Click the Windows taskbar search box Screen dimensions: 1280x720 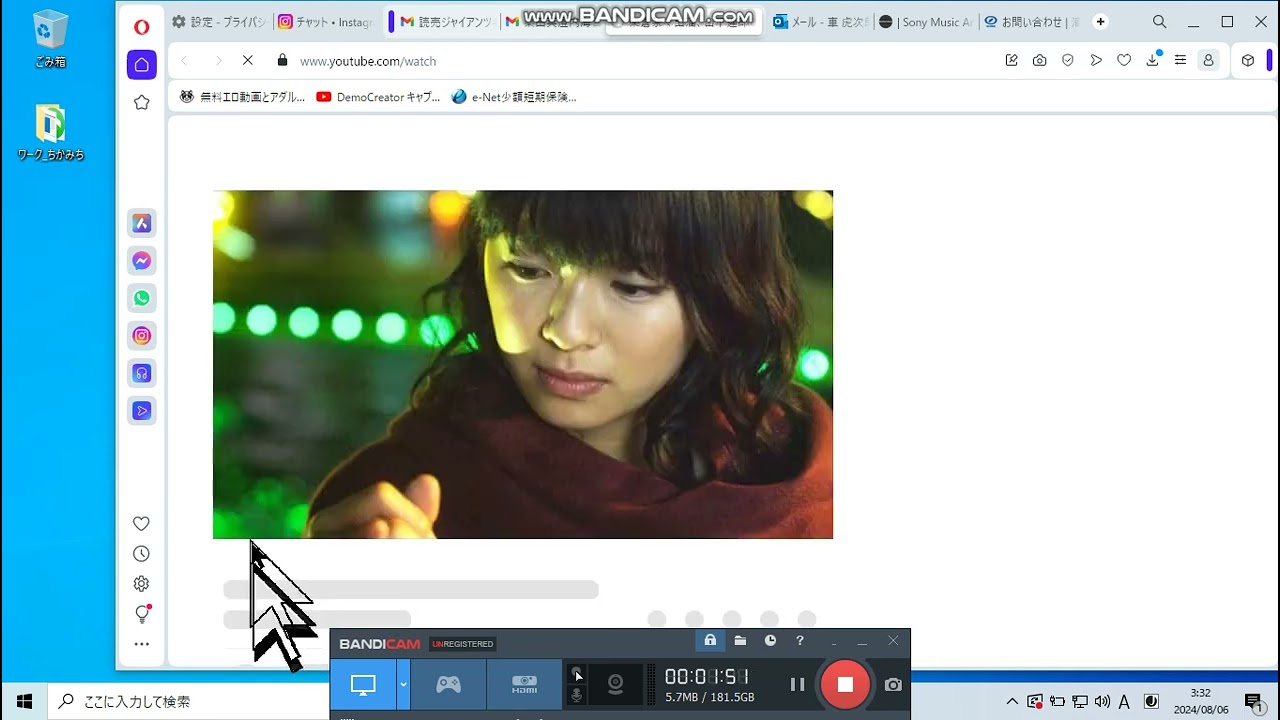click(x=190, y=701)
